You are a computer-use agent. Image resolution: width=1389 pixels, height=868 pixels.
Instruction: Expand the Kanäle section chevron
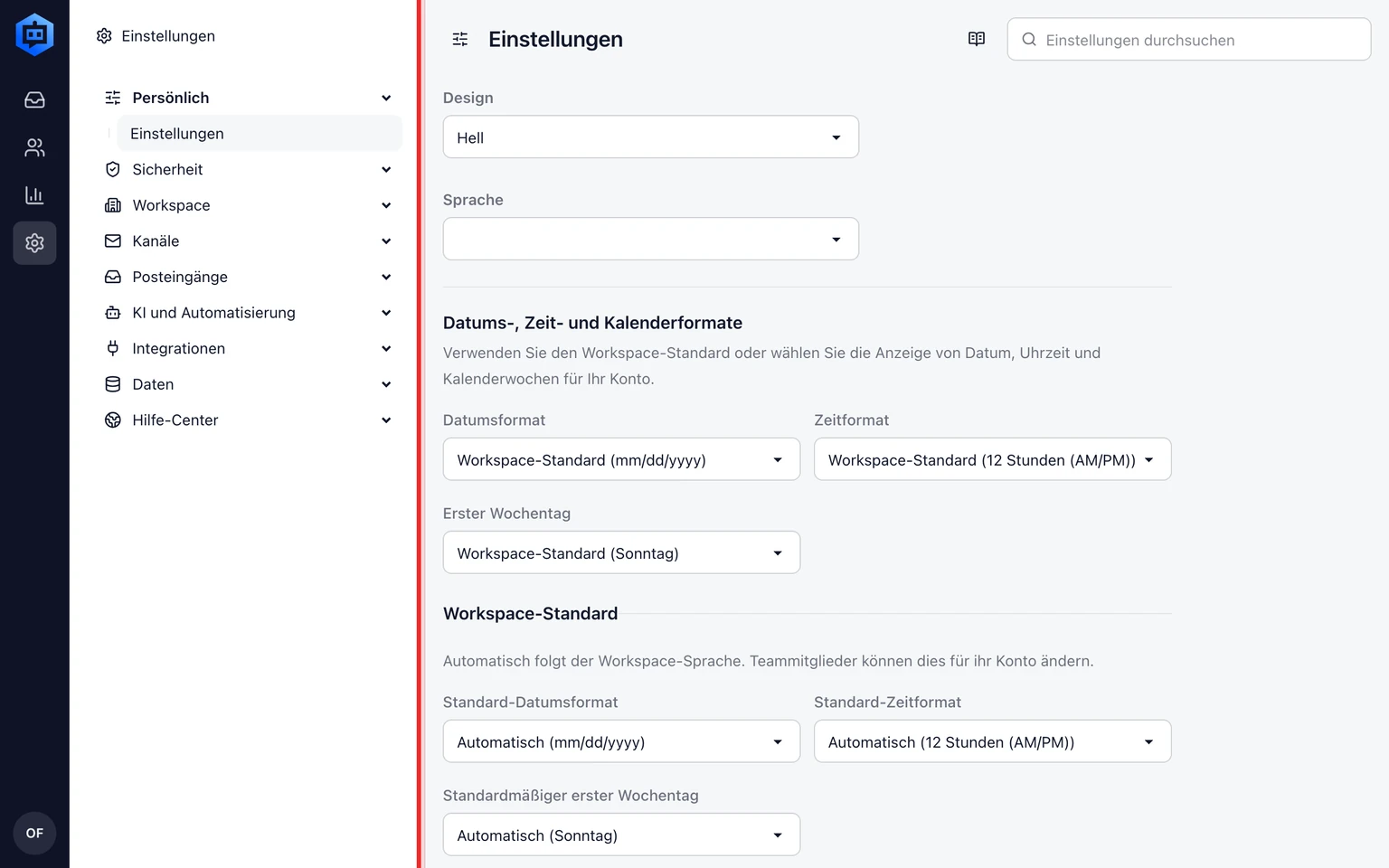(x=386, y=241)
